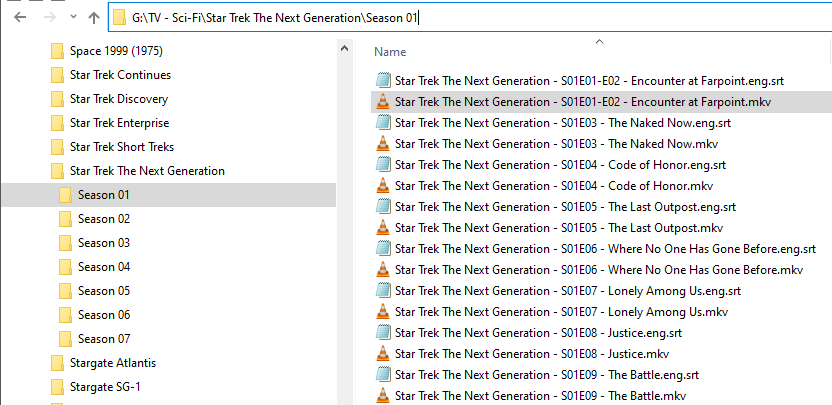Image resolution: width=832 pixels, height=405 pixels.
Task: Open Season 07 folder in navigation pane
Action: coord(104,339)
